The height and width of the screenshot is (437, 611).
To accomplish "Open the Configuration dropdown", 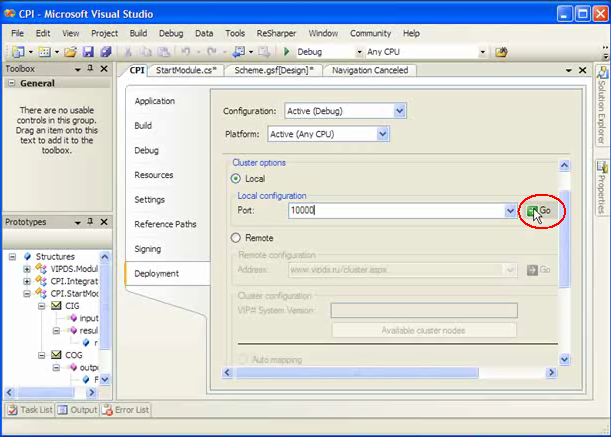I will point(399,111).
